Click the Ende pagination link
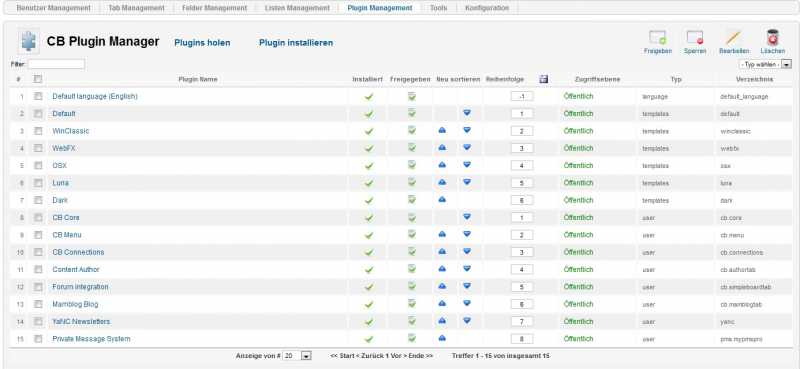Screen dimensions: 800x369 click(421, 356)
